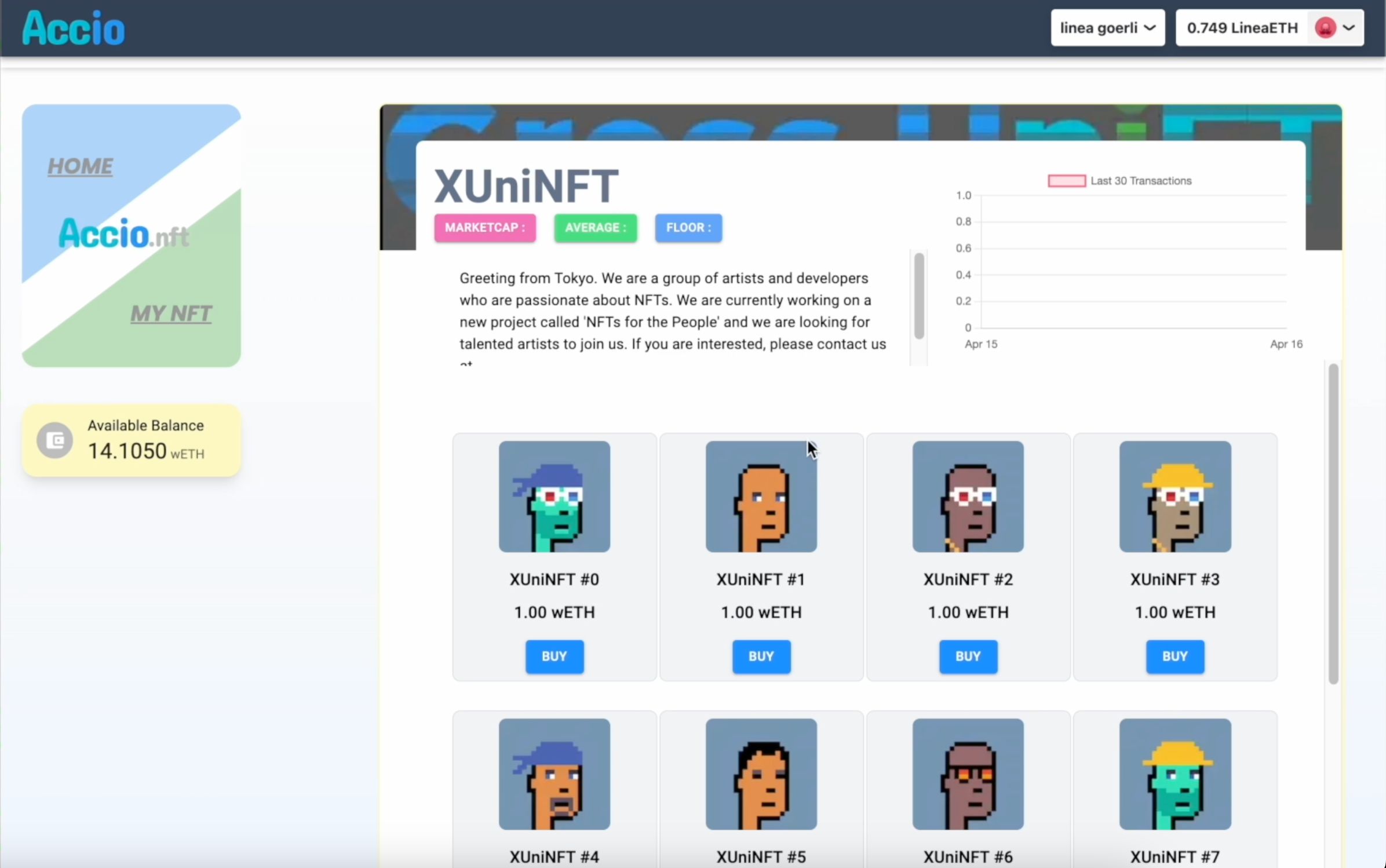Click the NFT list vertical scrollbar

1333,524
